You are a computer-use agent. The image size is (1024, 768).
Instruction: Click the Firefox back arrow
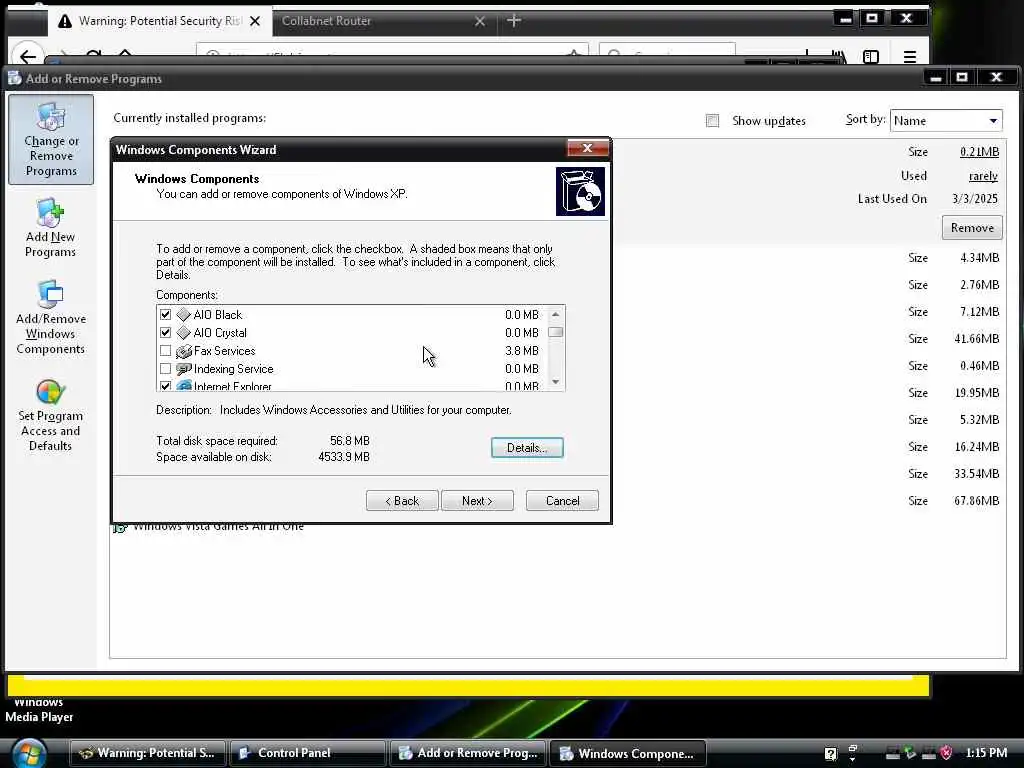[x=27, y=56]
